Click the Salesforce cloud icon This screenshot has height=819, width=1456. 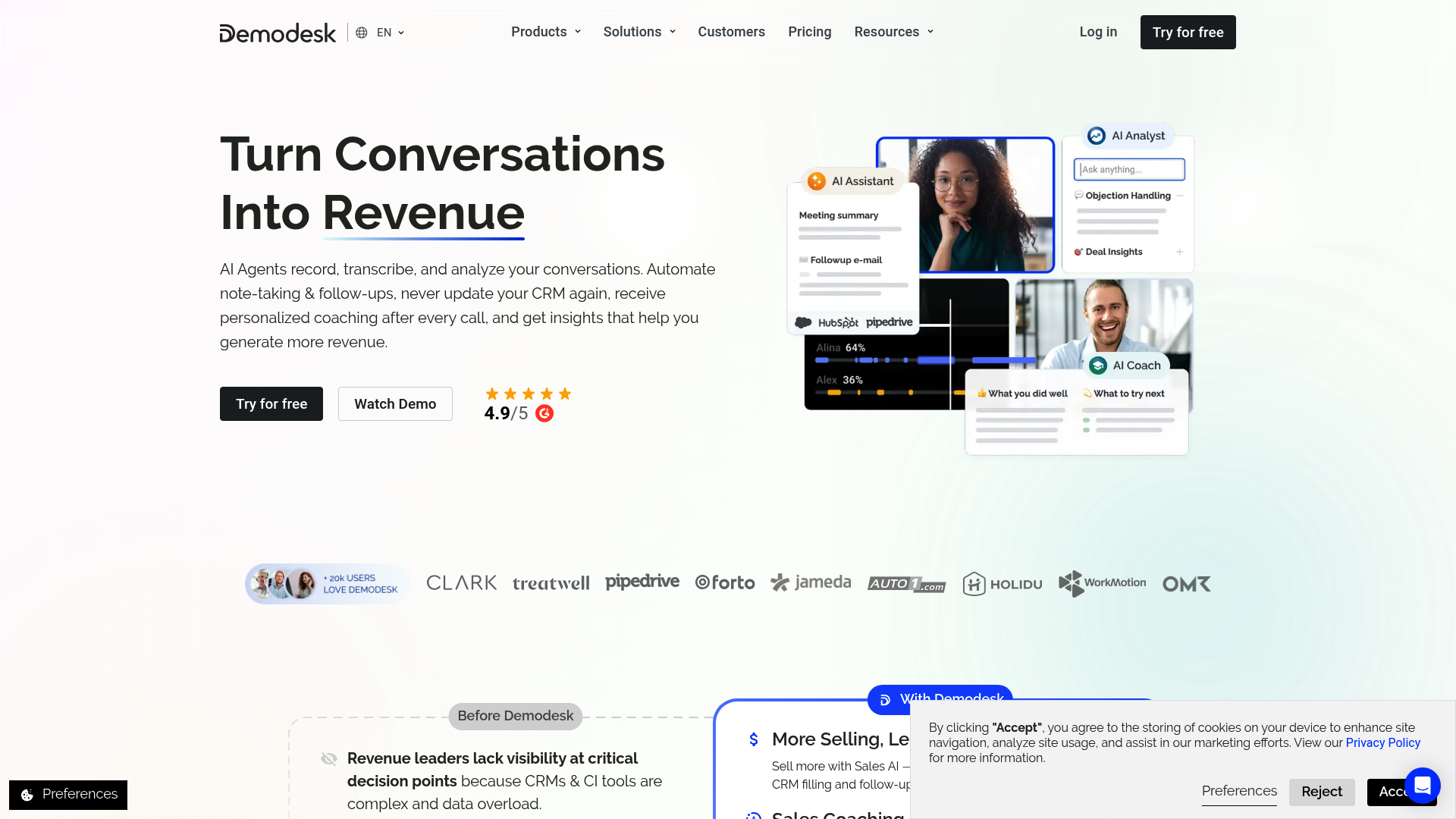(x=803, y=323)
